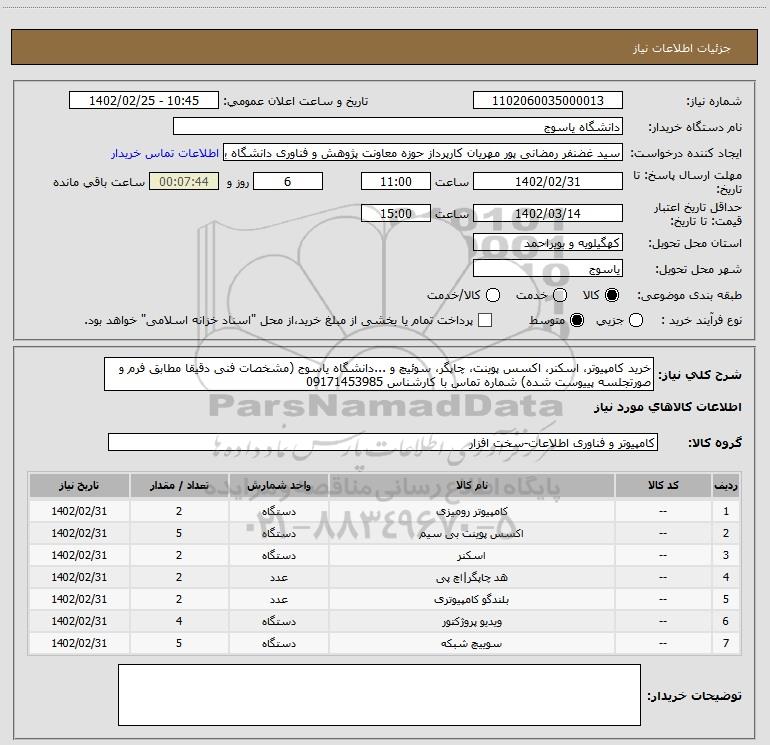Select the کالا radio button

point(612,295)
